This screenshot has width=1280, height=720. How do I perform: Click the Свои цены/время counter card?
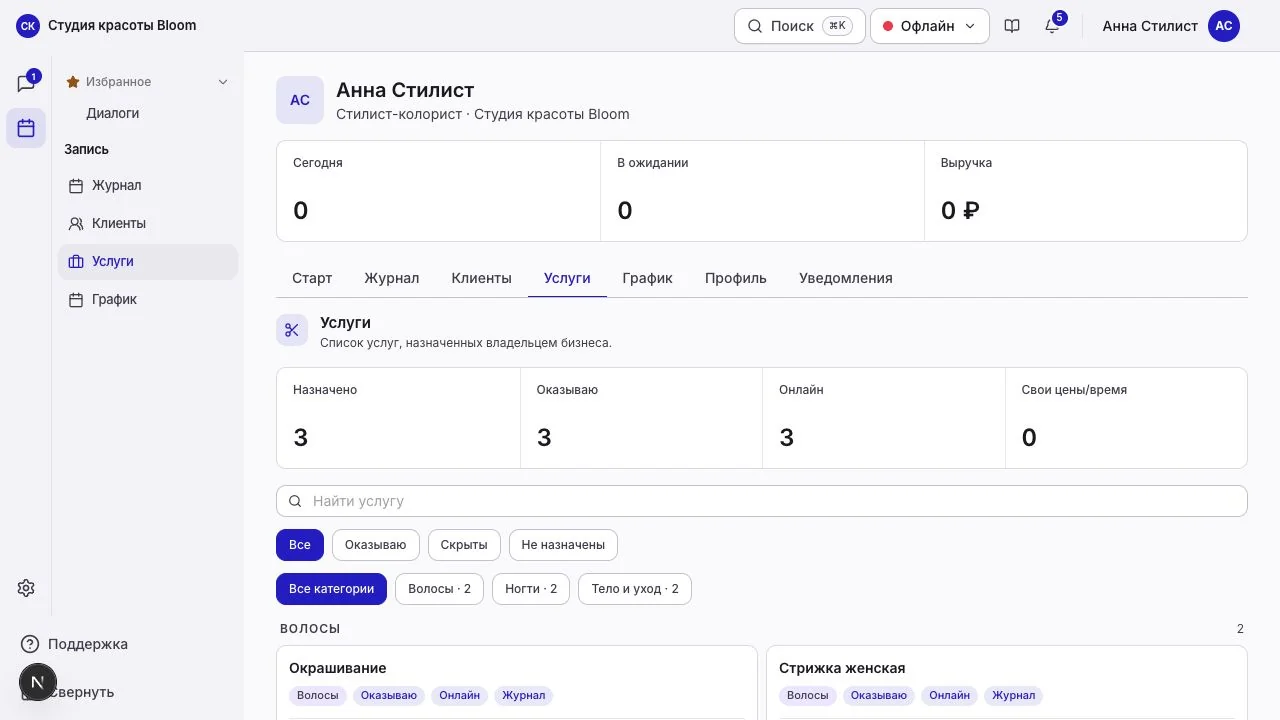(1126, 418)
